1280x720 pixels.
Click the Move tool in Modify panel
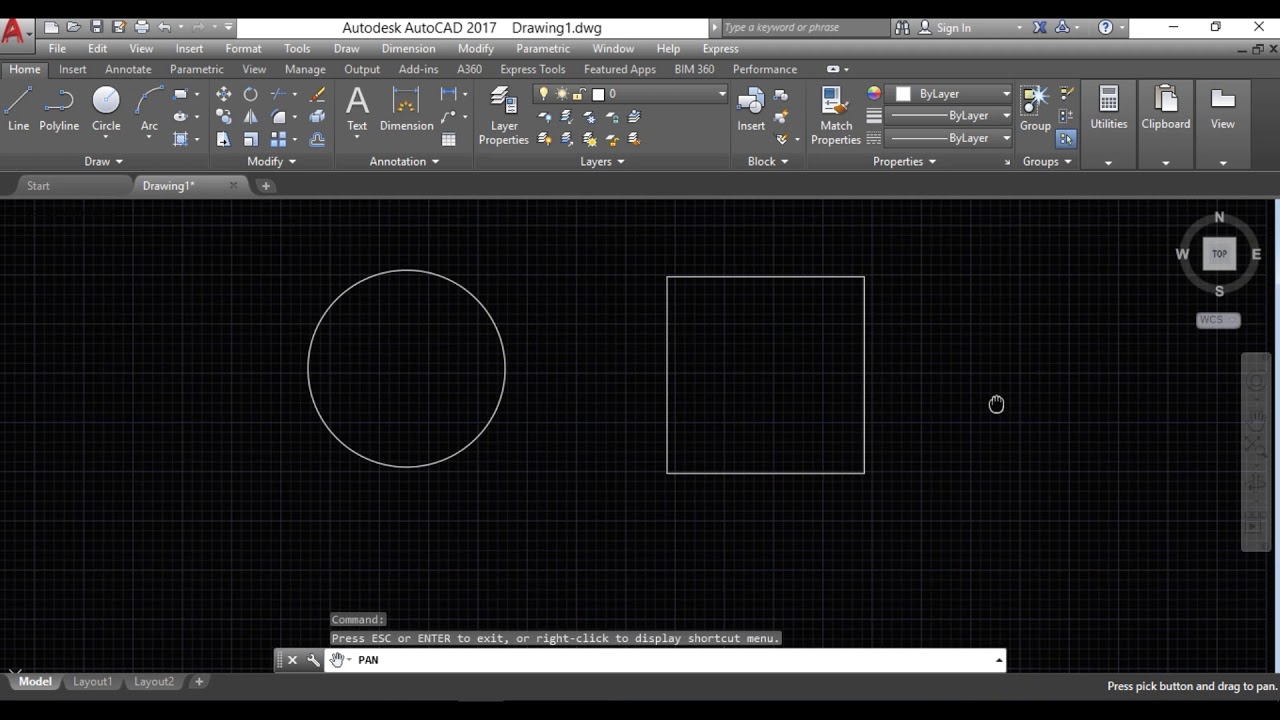(x=223, y=94)
